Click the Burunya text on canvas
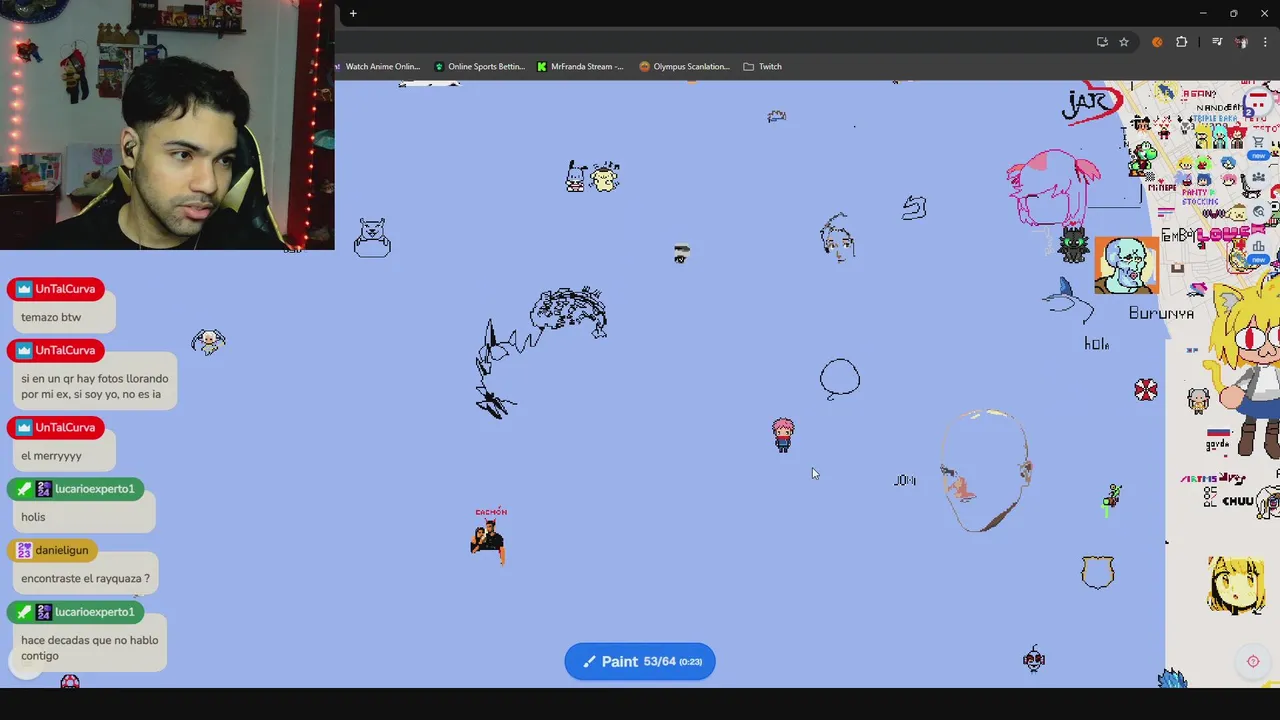This screenshot has width=1280, height=720. pos(1161,313)
